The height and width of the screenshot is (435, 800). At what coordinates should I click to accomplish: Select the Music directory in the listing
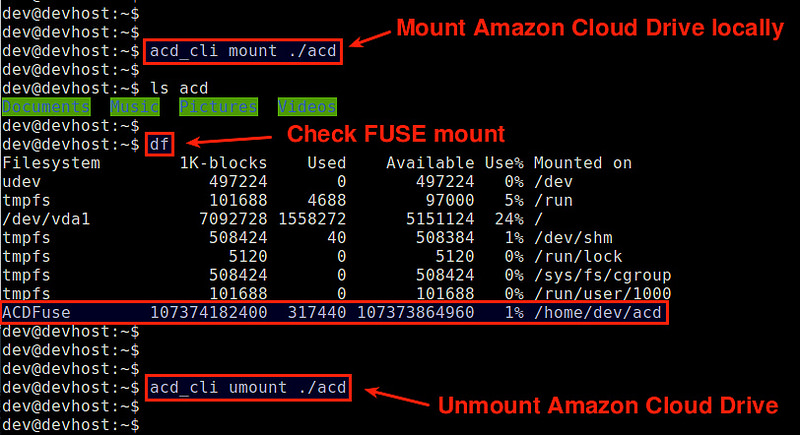click(x=134, y=107)
